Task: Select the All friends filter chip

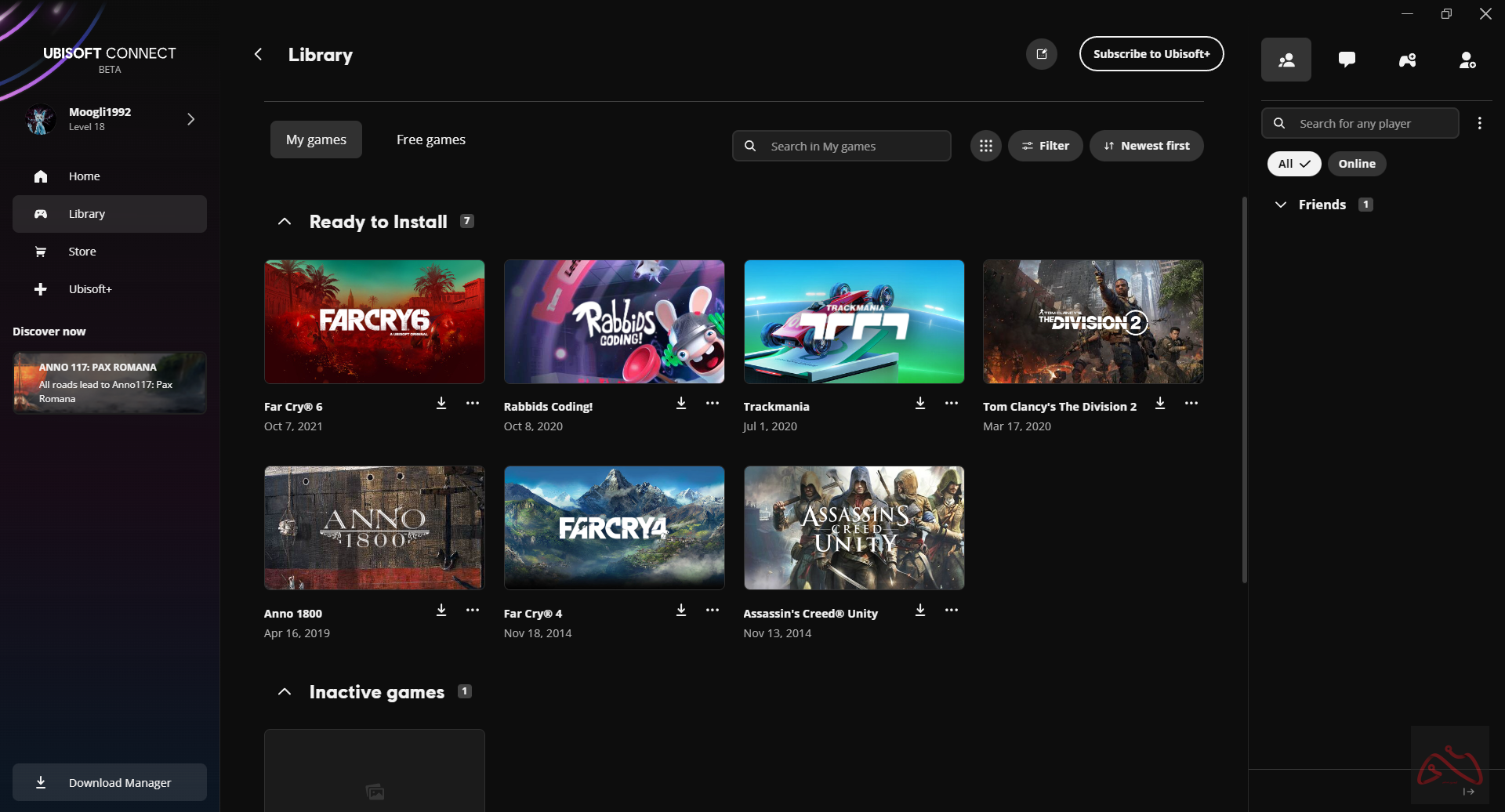Action: tap(1293, 164)
